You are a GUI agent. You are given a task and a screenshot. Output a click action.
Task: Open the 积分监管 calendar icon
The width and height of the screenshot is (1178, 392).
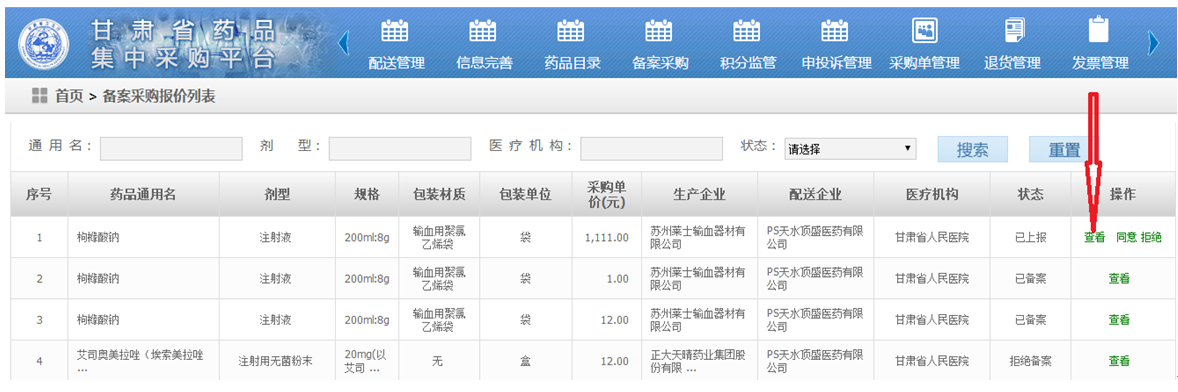pos(747,31)
